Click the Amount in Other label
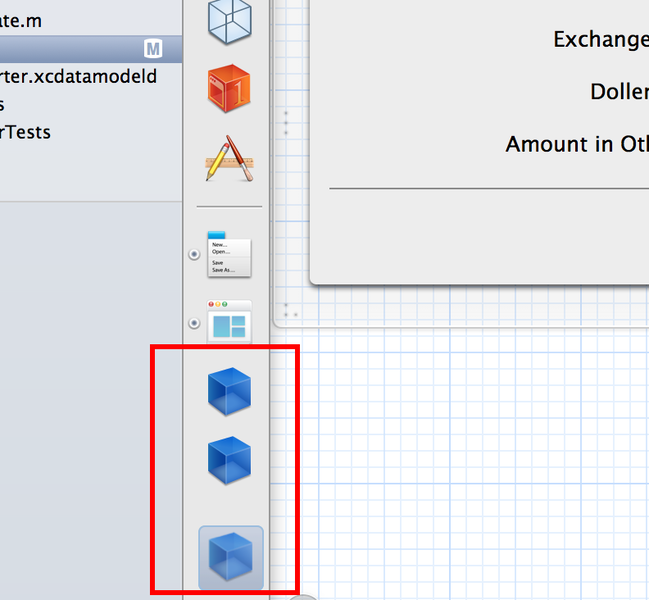Image resolution: width=649 pixels, height=600 pixels. [576, 144]
